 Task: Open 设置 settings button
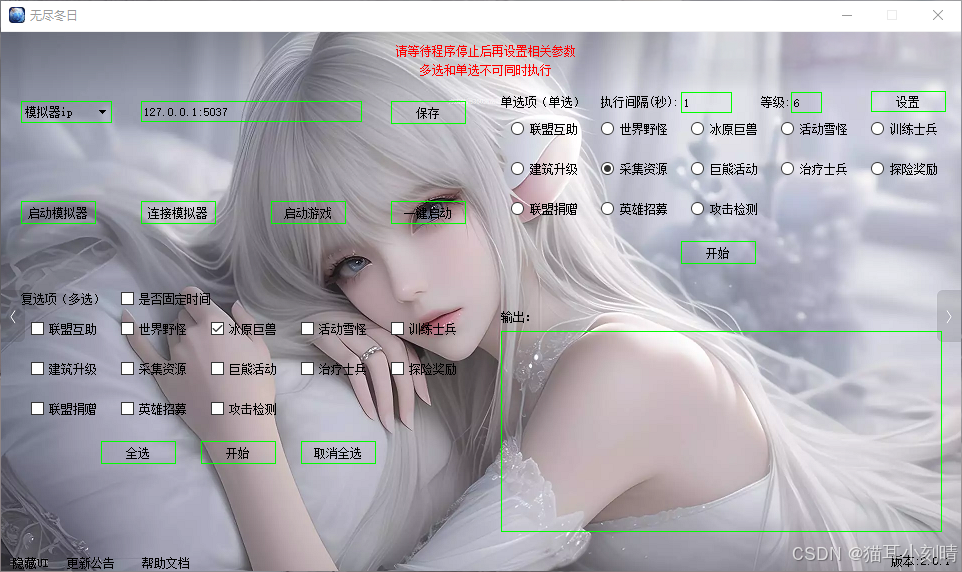pyautogui.click(x=908, y=102)
